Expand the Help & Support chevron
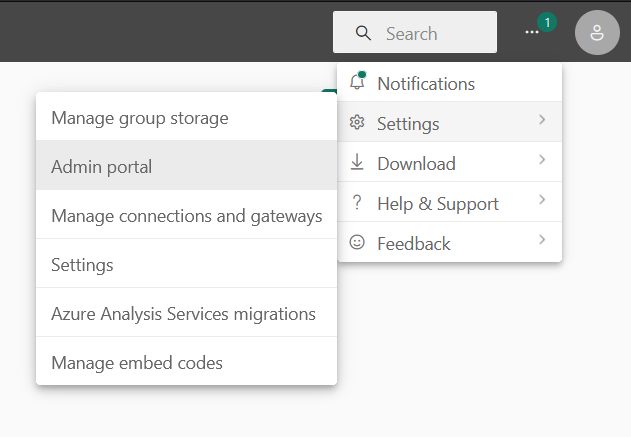This screenshot has width=631, height=437. click(542, 200)
